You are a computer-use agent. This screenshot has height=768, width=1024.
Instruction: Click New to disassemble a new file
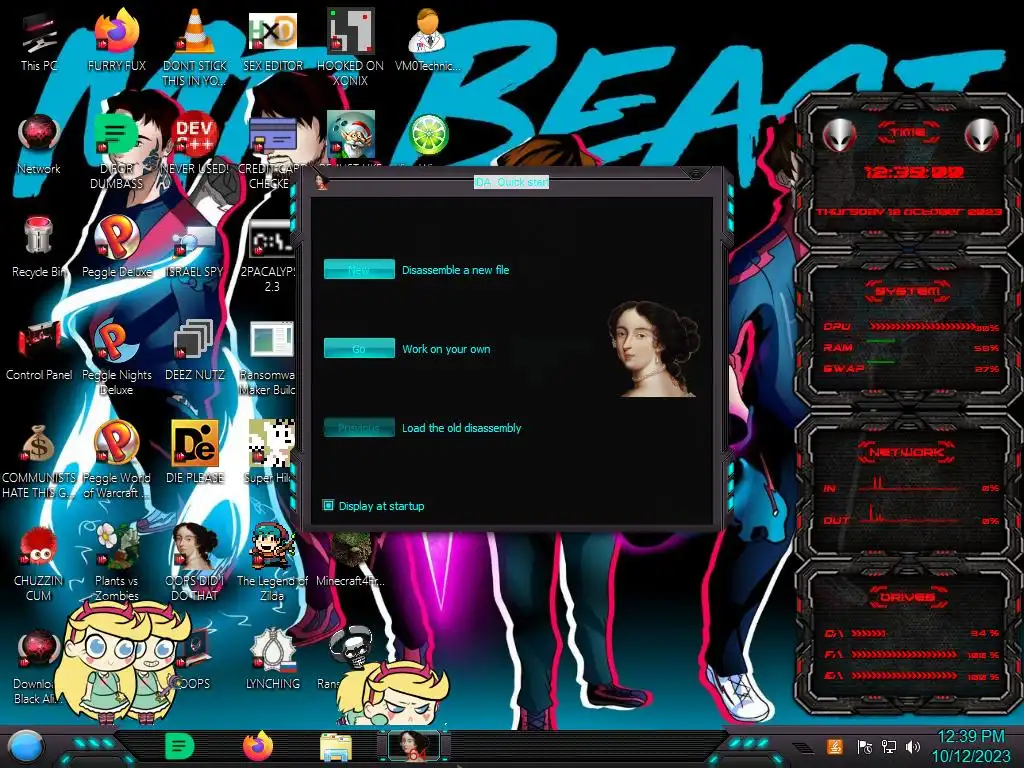[359, 269]
